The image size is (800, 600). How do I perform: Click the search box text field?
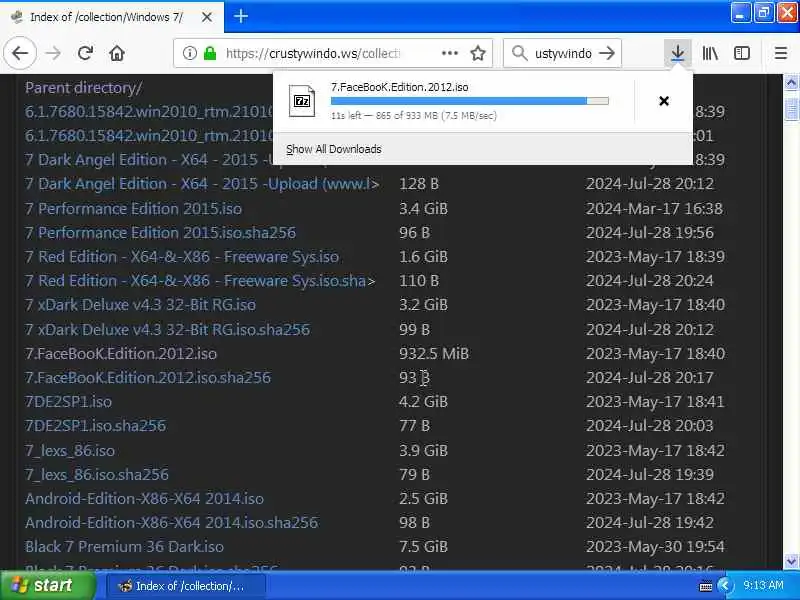pyautogui.click(x=563, y=53)
